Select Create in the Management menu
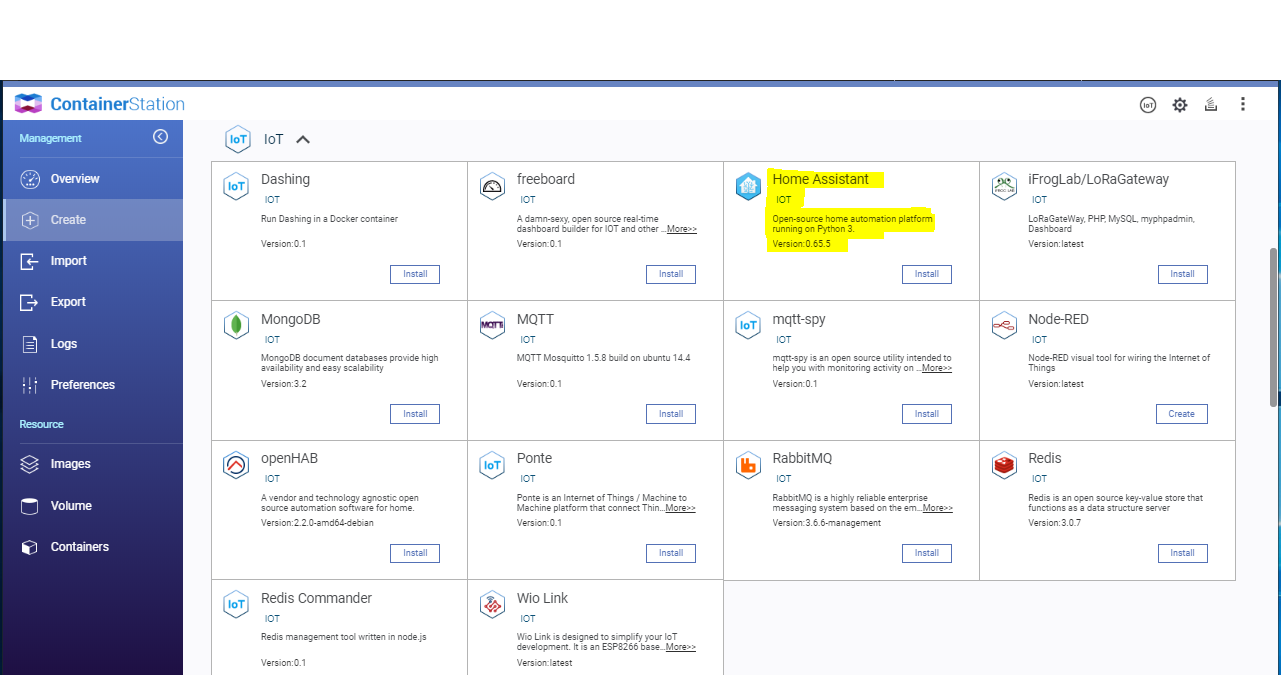The width and height of the screenshot is (1281, 675). pyautogui.click(x=68, y=219)
